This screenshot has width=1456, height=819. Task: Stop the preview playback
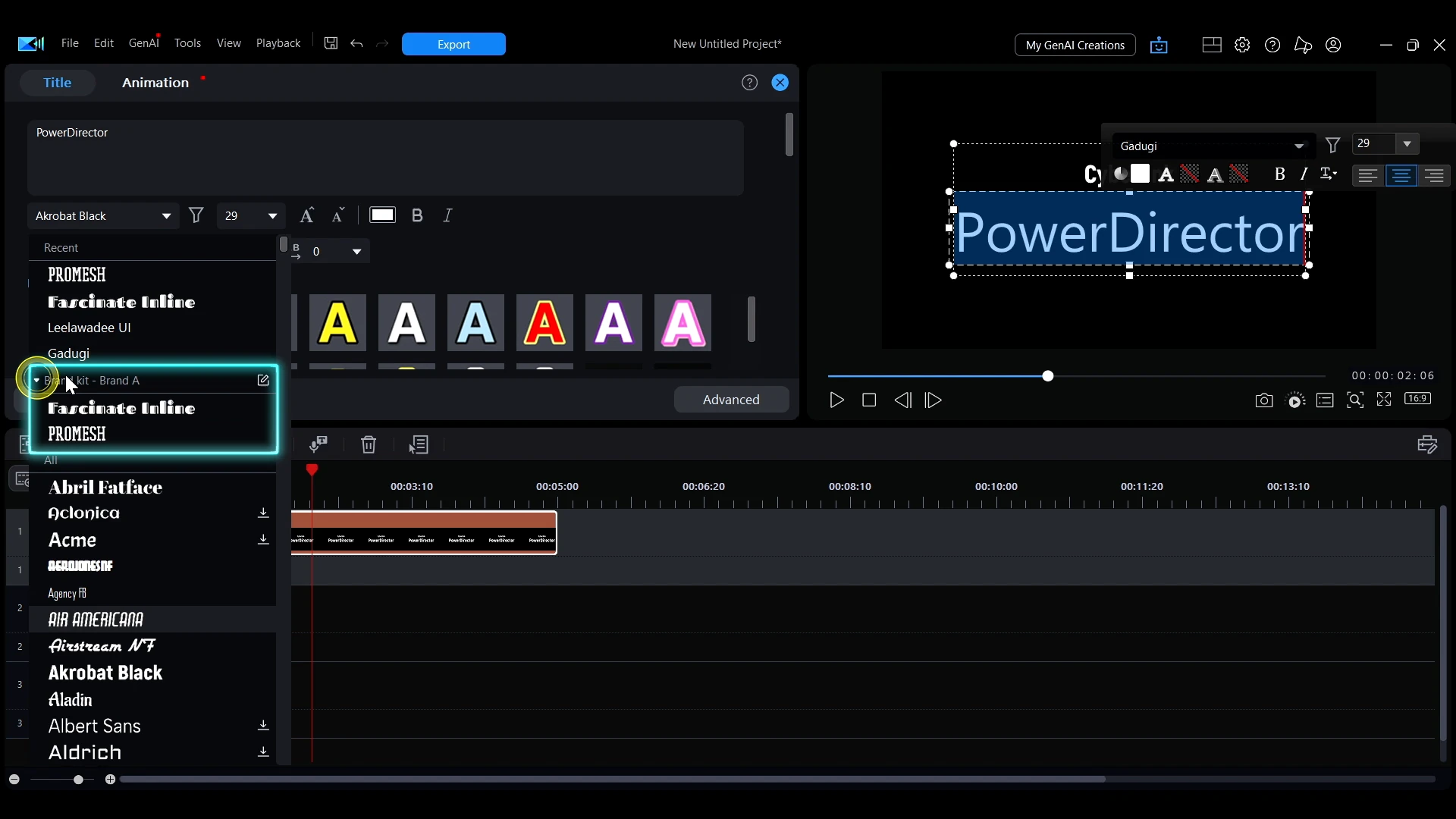coord(869,400)
